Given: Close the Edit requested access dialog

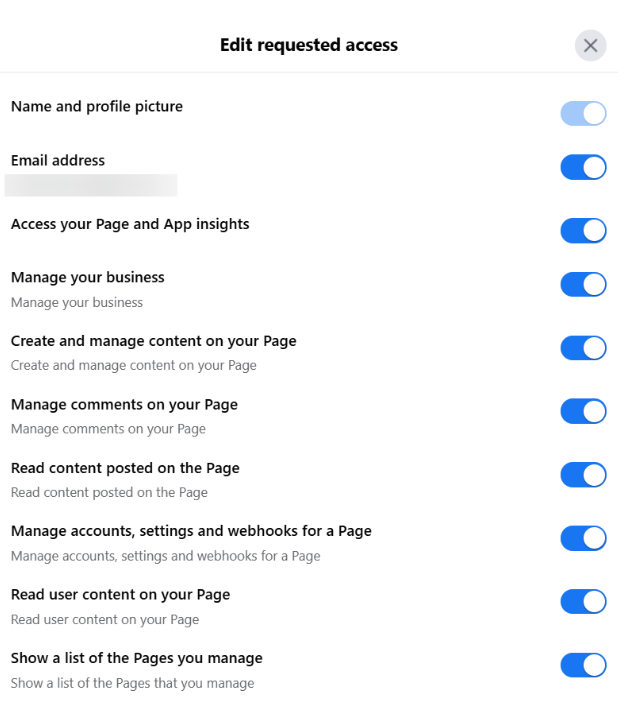Looking at the screenshot, I should [x=590, y=46].
